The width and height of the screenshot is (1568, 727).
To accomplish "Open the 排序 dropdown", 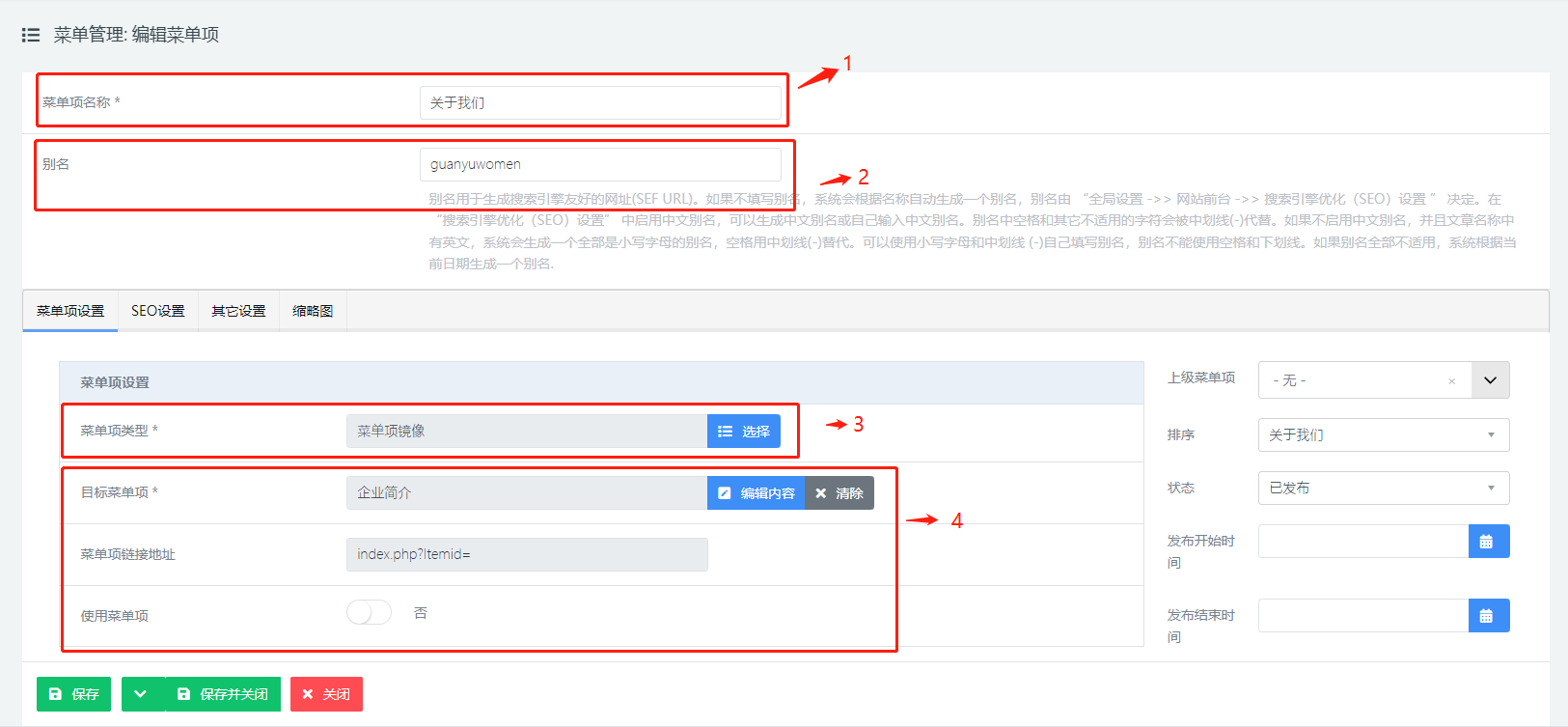I will point(1383,435).
